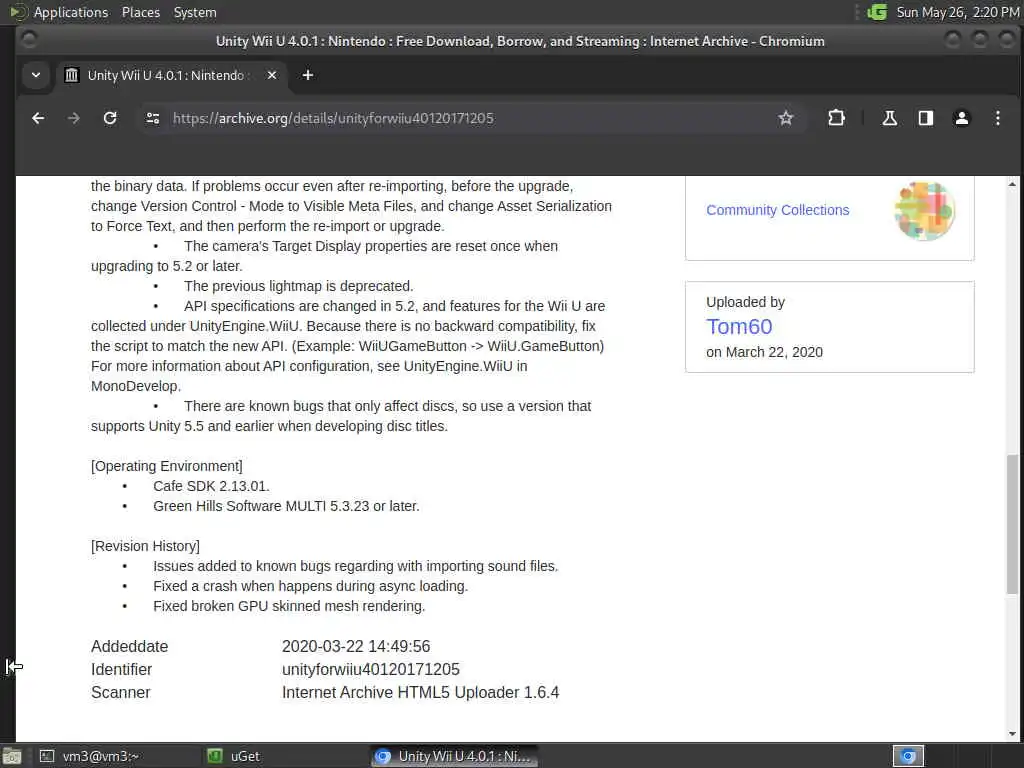The height and width of the screenshot is (768, 1024).
Task: Click the Scanner value Internet Archive HTML5 Uploader
Action: click(x=420, y=692)
